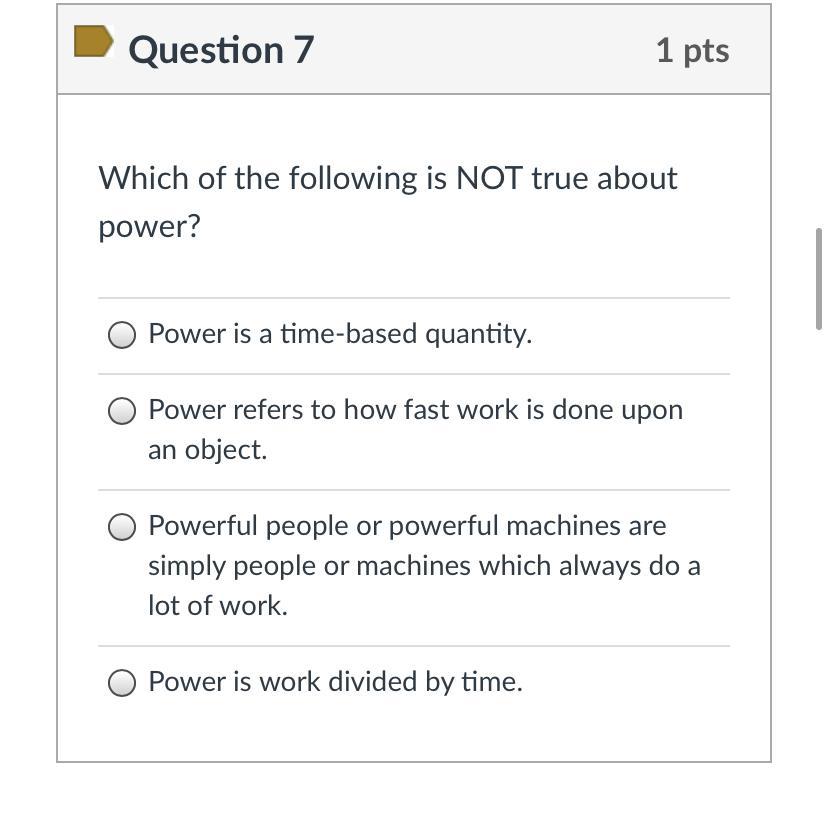Click 'an object.' in the second answer
This screenshot has width=828, height=829.
[207, 450]
